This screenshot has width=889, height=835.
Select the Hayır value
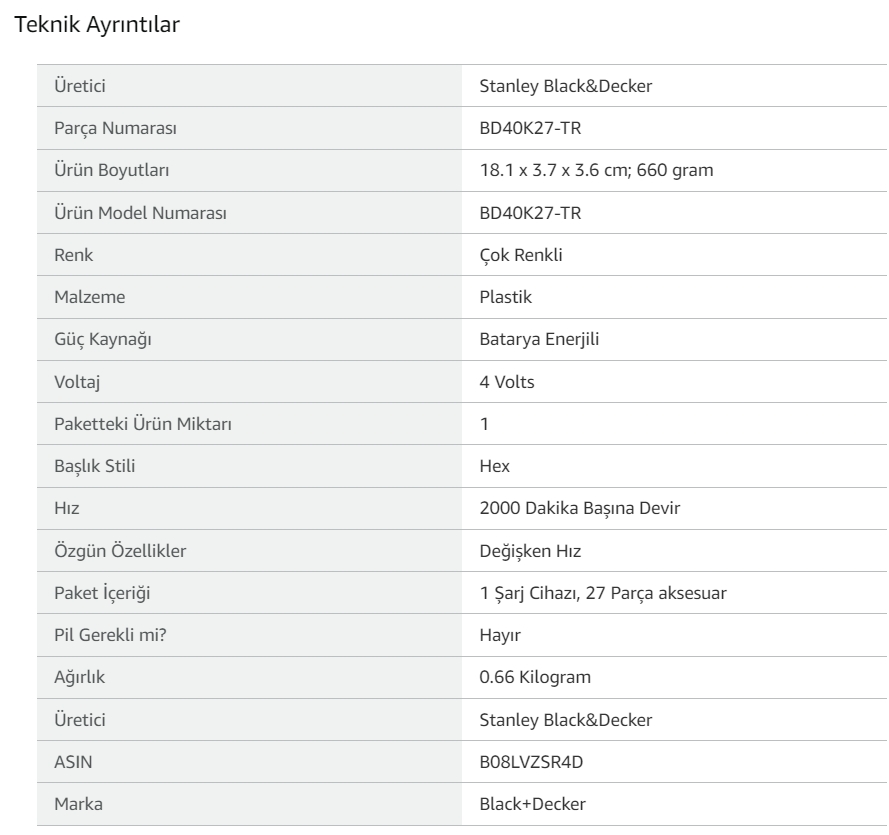(x=499, y=635)
